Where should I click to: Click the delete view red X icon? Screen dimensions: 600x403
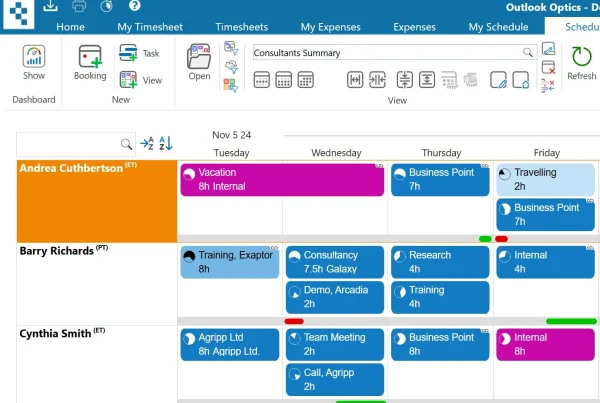548,67
